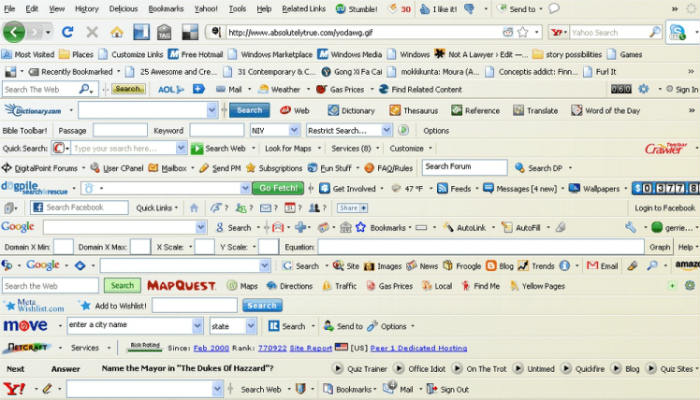Open the Most Visited bookmarks folder
The image size is (700, 400).
(x=28, y=54)
